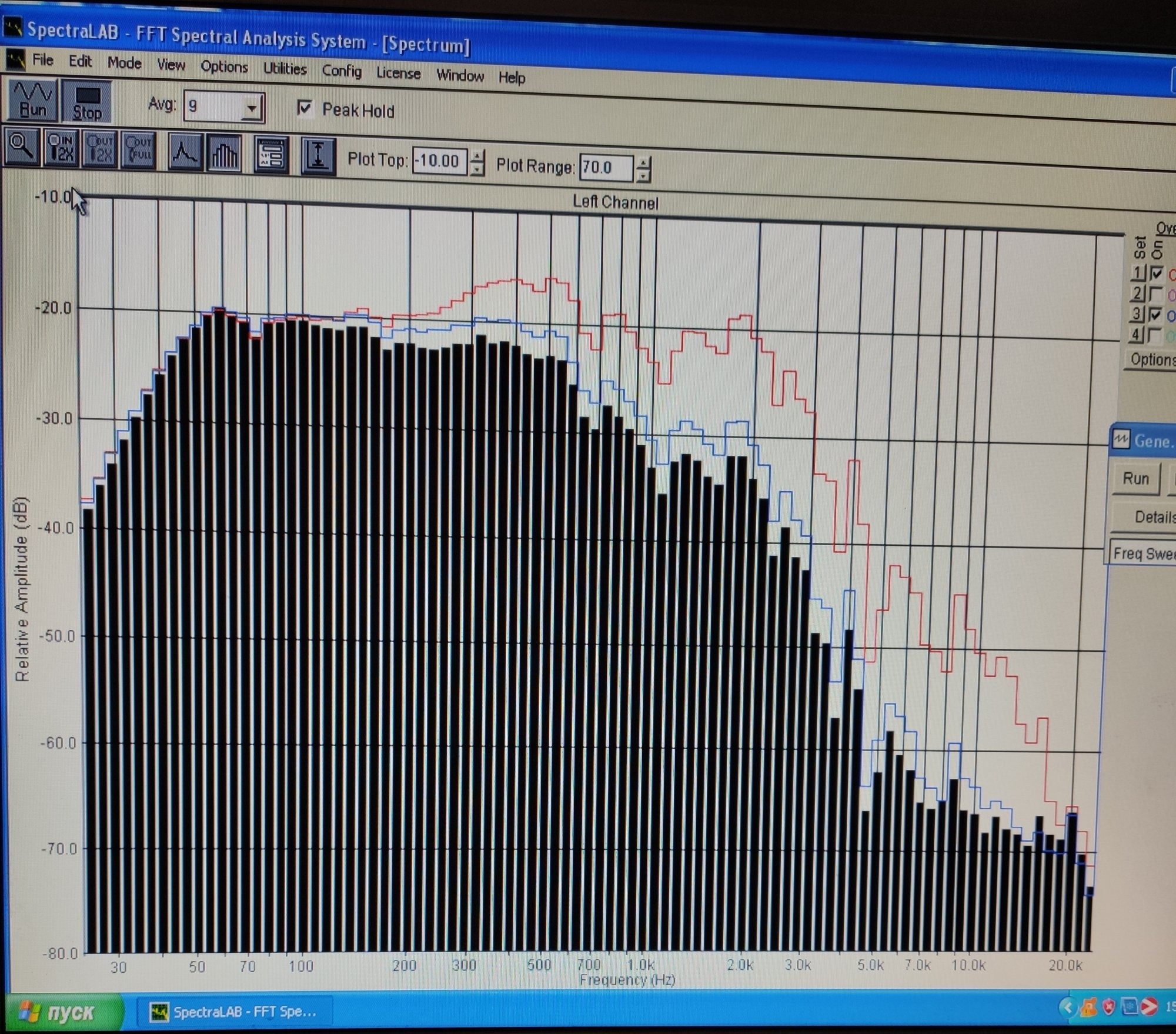Click overlay Set 2 button
Image resolution: width=1176 pixels, height=1034 pixels.
pyautogui.click(x=1137, y=293)
